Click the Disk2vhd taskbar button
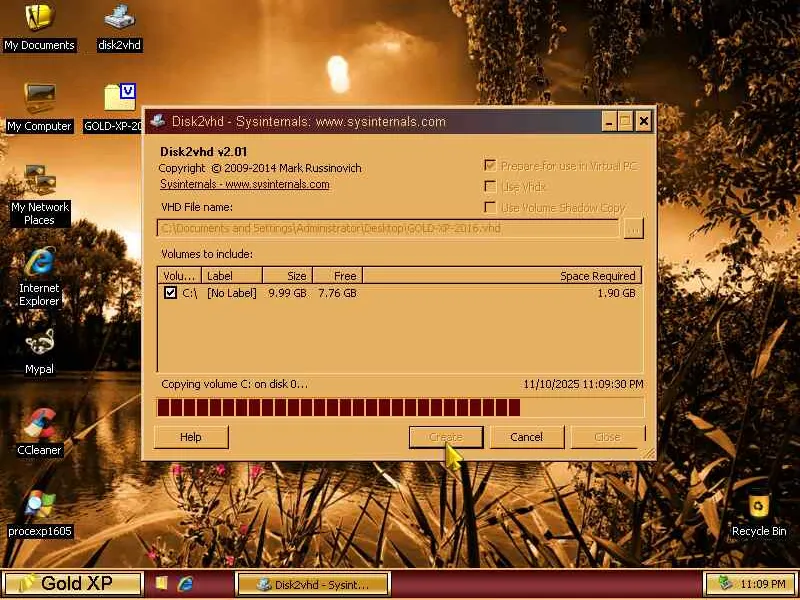800x600 pixels. pos(313,584)
